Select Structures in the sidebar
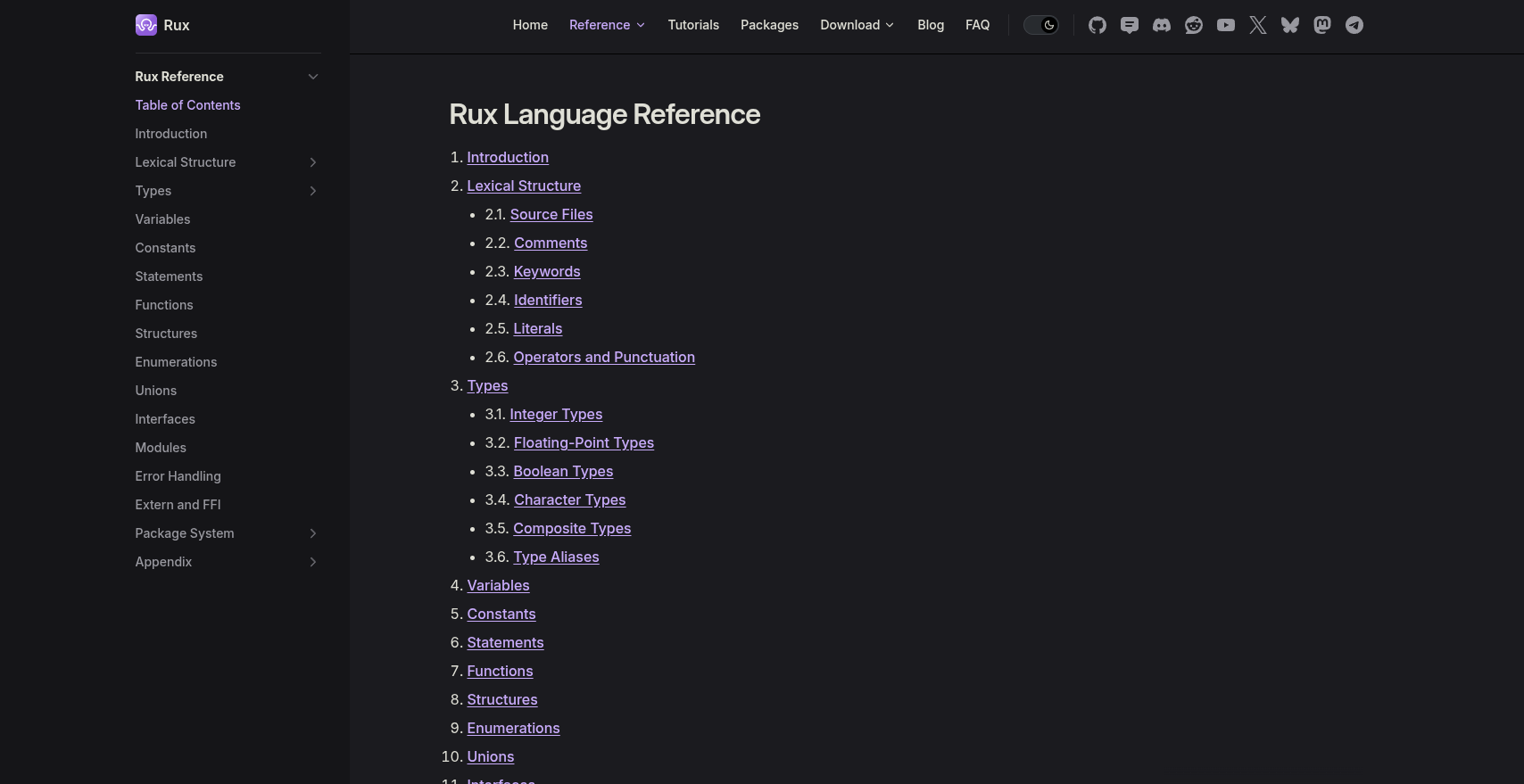 coord(166,334)
